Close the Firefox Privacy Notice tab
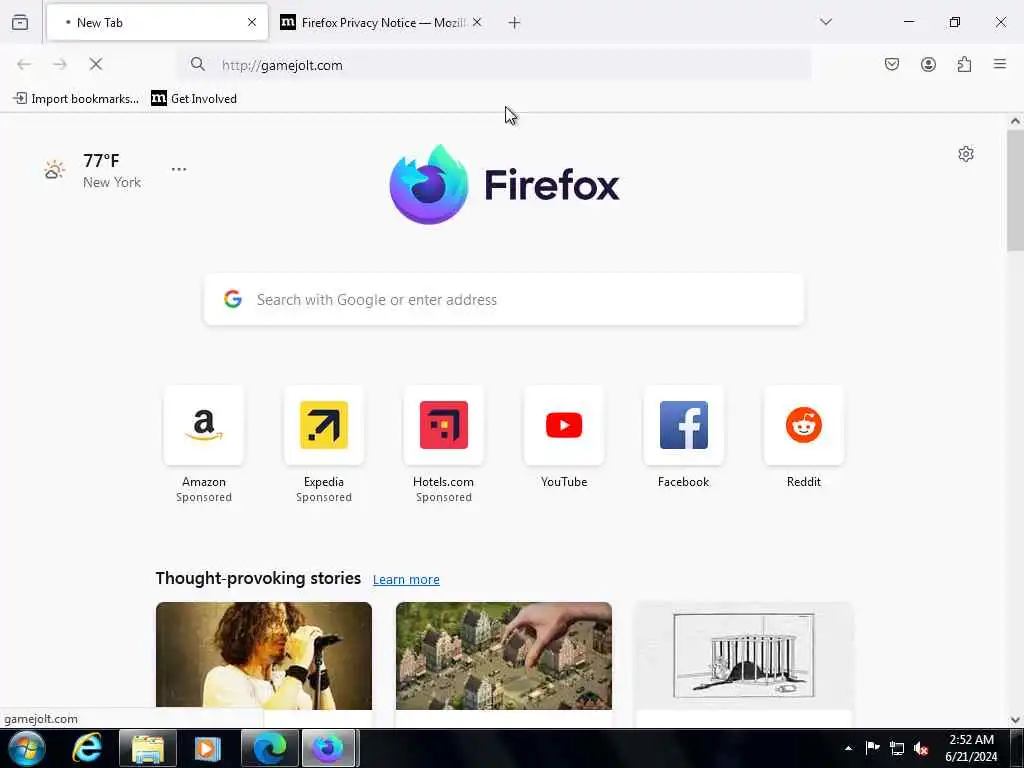Screen dimensions: 1024x768 pyautogui.click(x=477, y=22)
